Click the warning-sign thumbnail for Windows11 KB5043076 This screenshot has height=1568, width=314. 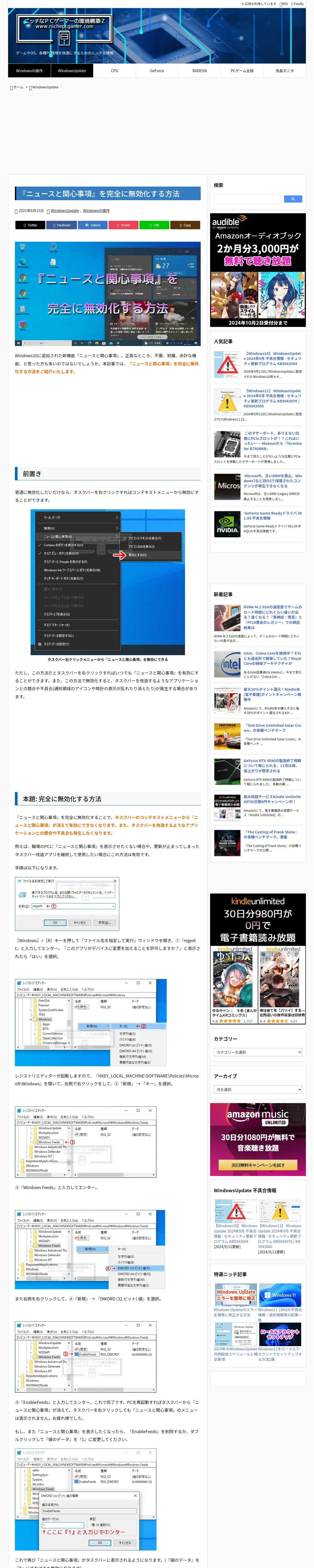coord(227,402)
